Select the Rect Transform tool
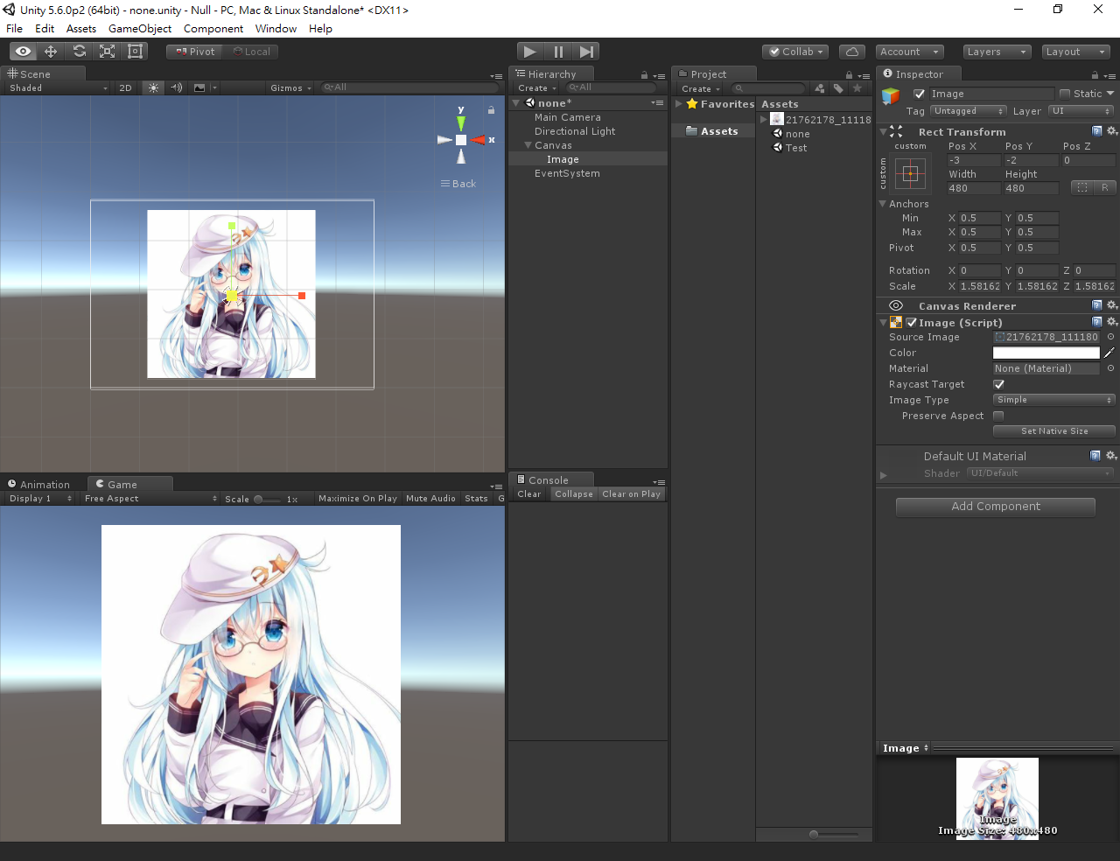Viewport: 1120px width, 861px height. point(135,51)
